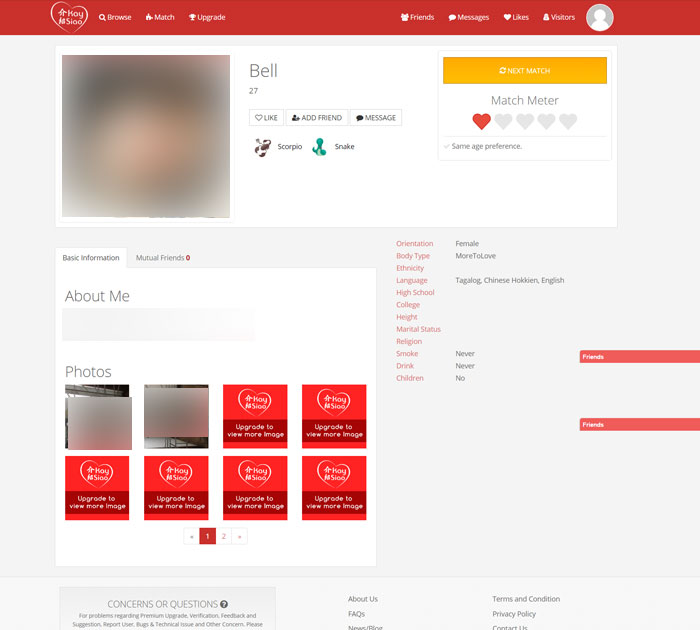This screenshot has width=700, height=630.
Task: Go to previous photos page arrow
Action: [192, 536]
